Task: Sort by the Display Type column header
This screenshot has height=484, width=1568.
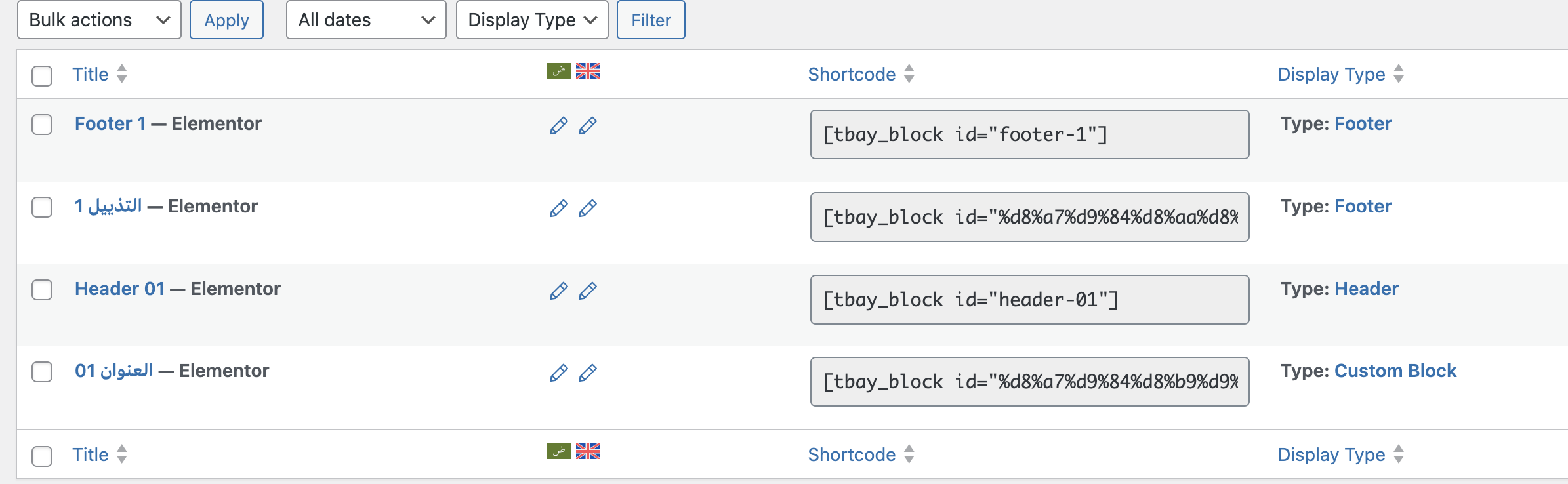Action: [1331, 74]
